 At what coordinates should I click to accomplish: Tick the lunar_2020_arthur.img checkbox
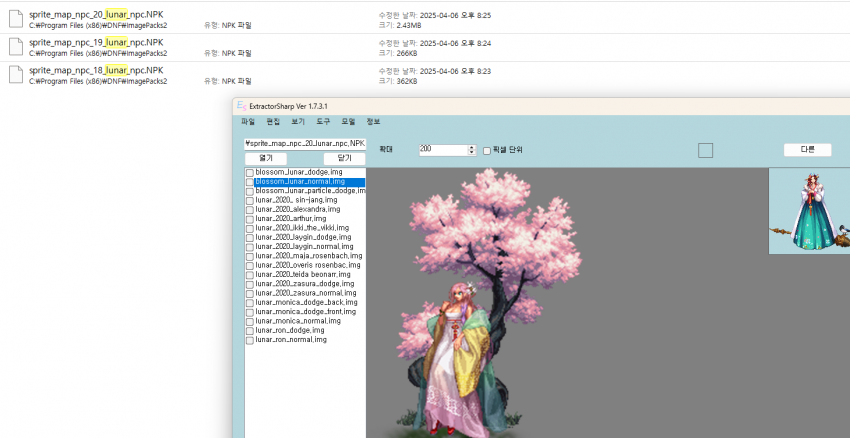pyautogui.click(x=250, y=218)
